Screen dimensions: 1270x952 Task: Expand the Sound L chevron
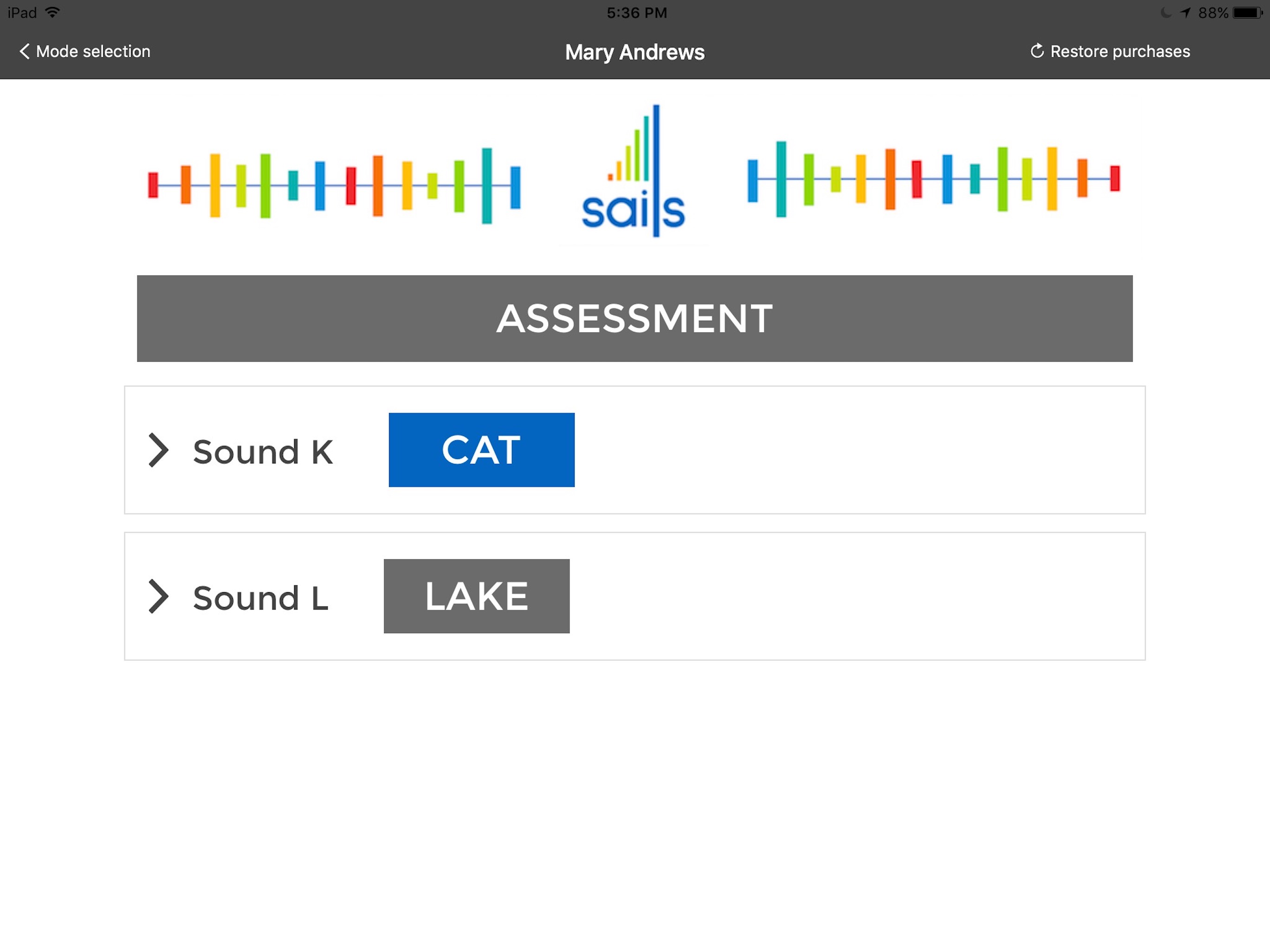point(158,596)
